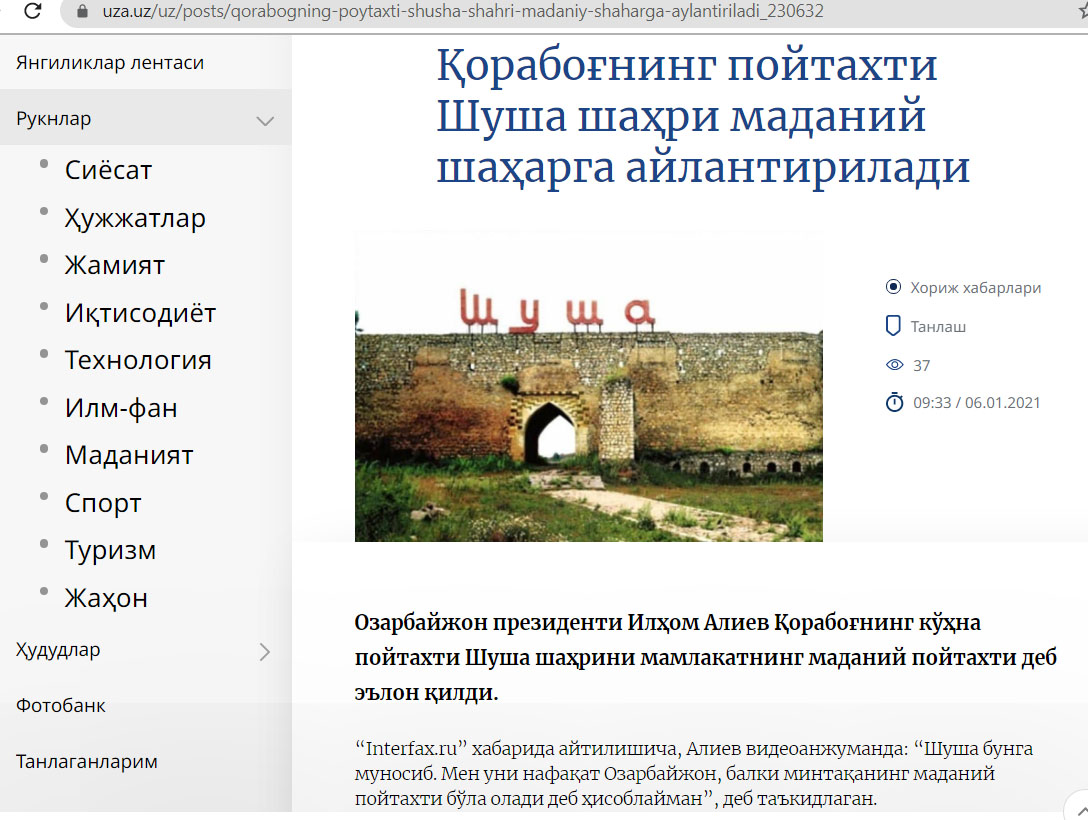The height and width of the screenshot is (820, 1088).
Task: Open the Спорт category
Action: (x=103, y=503)
